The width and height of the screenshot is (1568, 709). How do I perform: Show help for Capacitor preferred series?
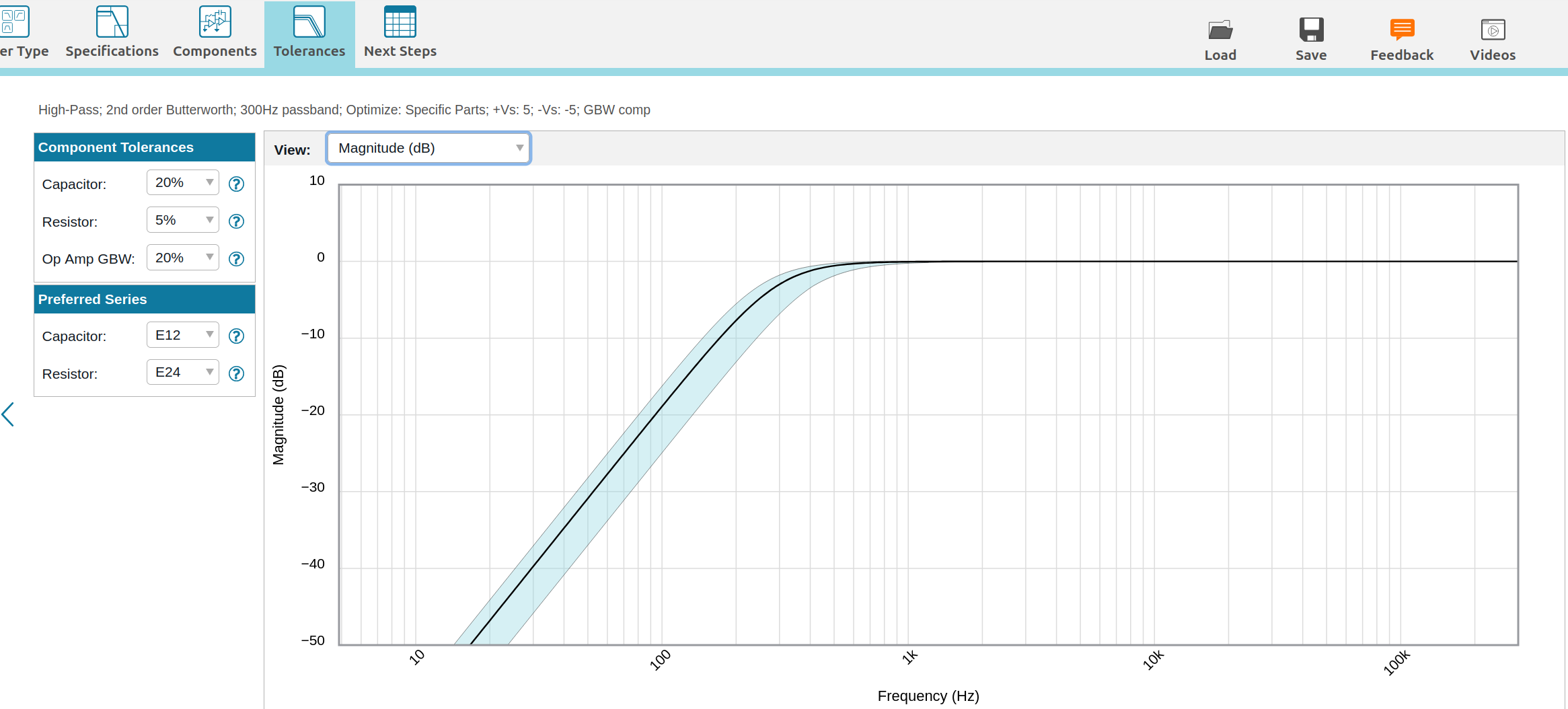tap(236, 336)
